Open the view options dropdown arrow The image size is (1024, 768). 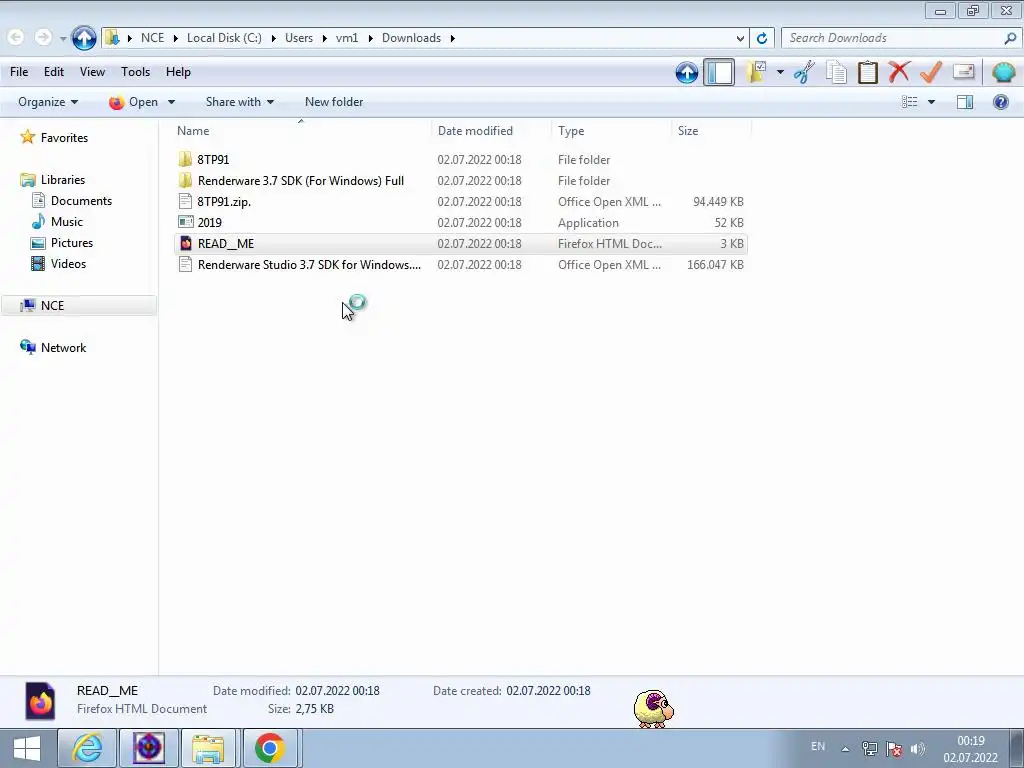pyautogui.click(x=931, y=102)
